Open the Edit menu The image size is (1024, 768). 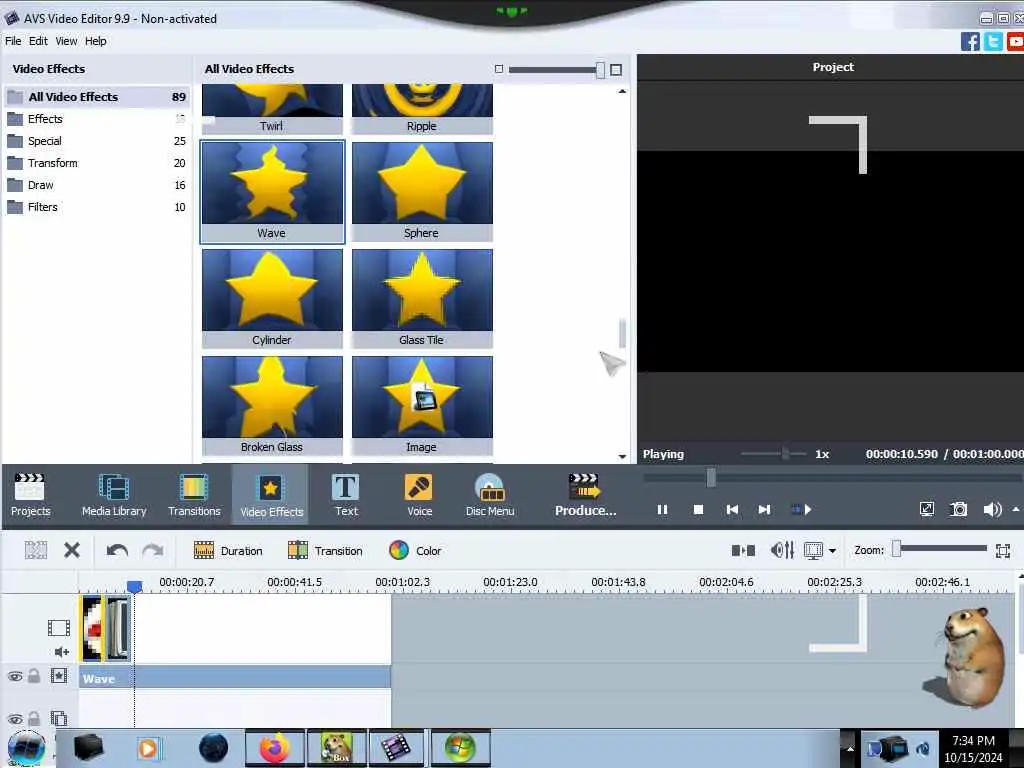coord(38,40)
